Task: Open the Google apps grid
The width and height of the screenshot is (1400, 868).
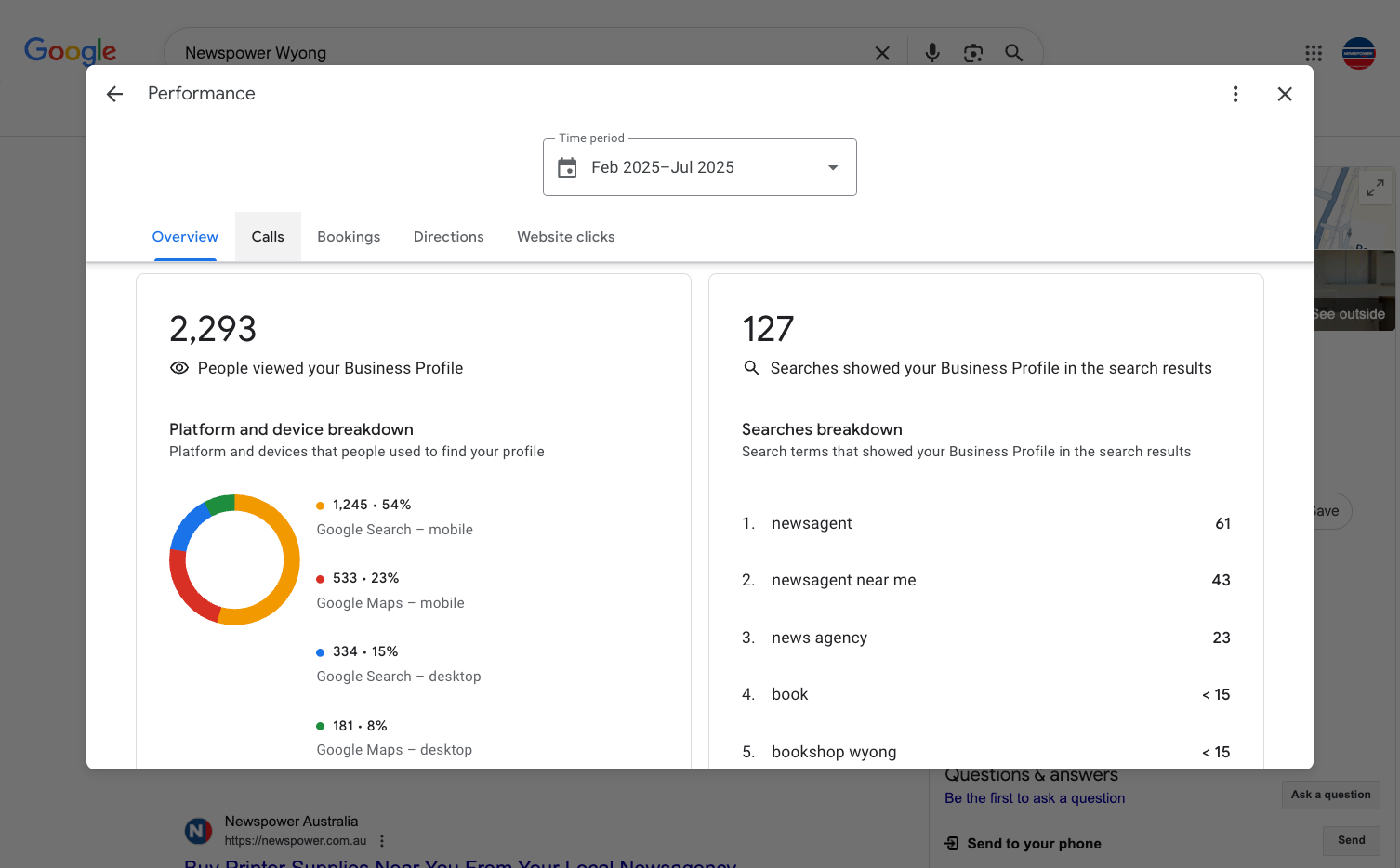Action: point(1314,53)
